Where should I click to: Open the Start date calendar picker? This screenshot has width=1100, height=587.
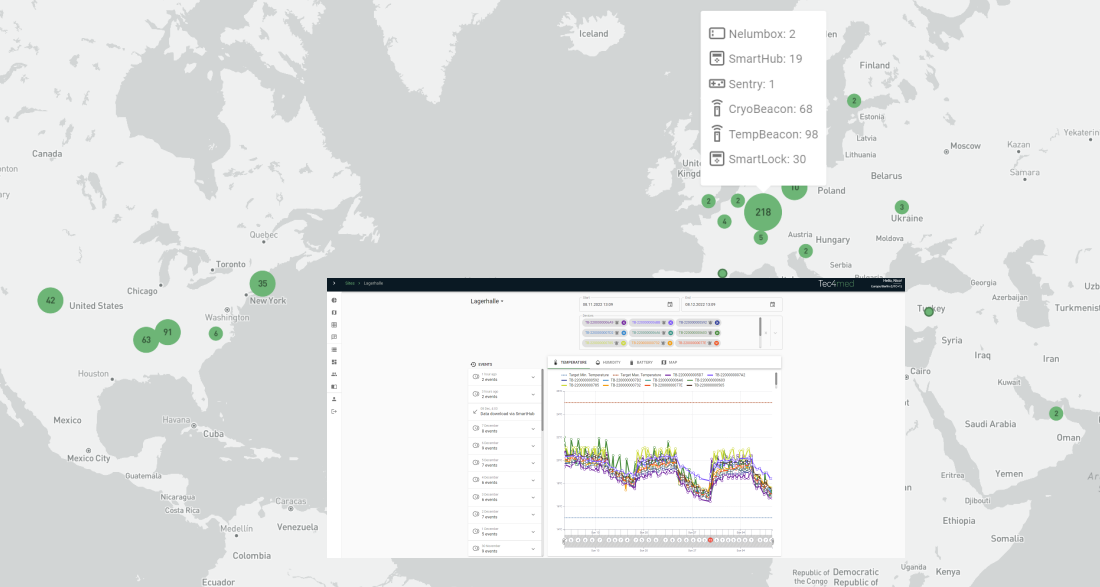669,304
